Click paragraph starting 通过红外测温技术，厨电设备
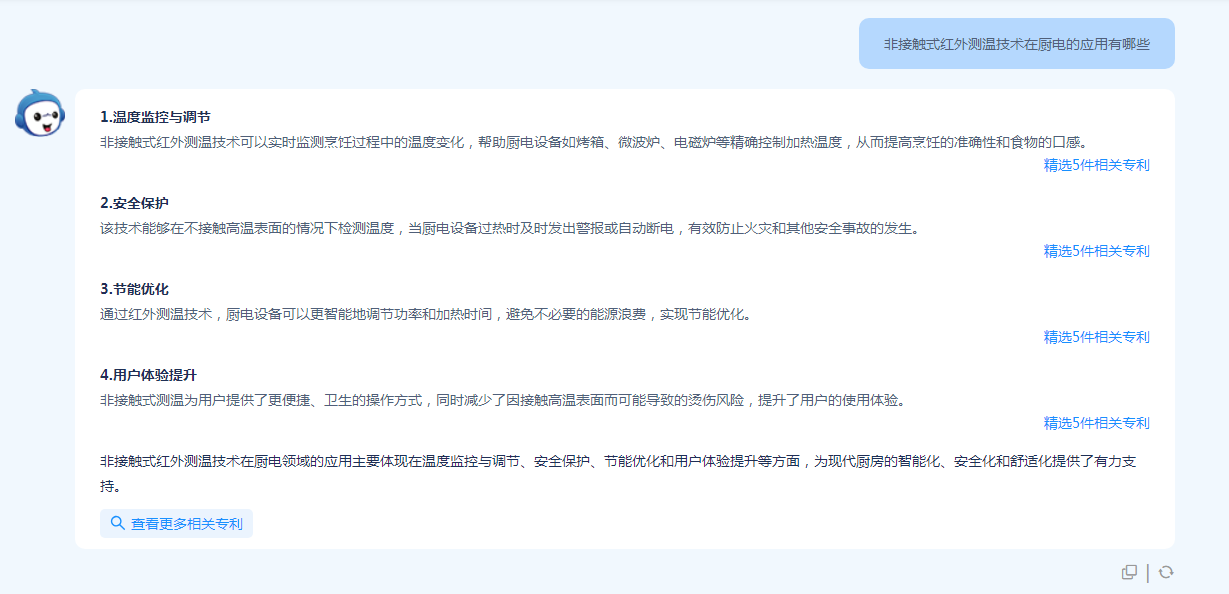Viewport: 1229px width, 594px height. tap(425, 314)
